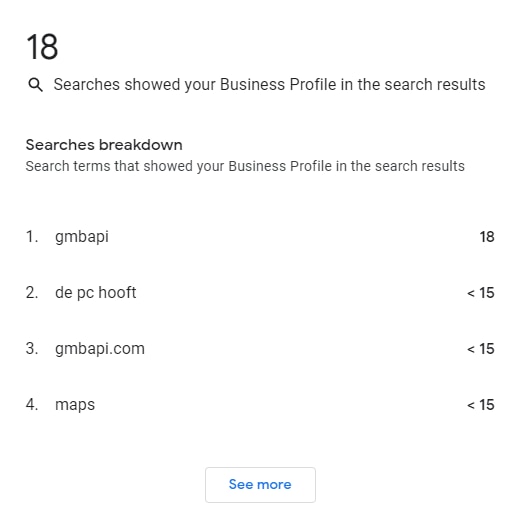Select the maps search term

[75, 405]
